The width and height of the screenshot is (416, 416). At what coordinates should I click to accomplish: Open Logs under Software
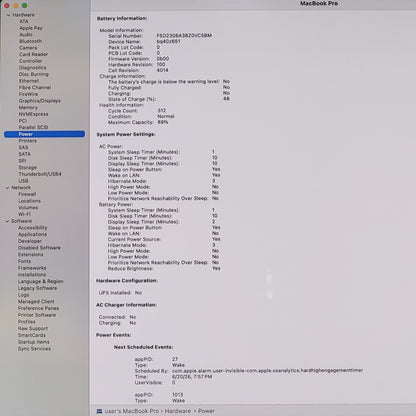click(x=23, y=295)
